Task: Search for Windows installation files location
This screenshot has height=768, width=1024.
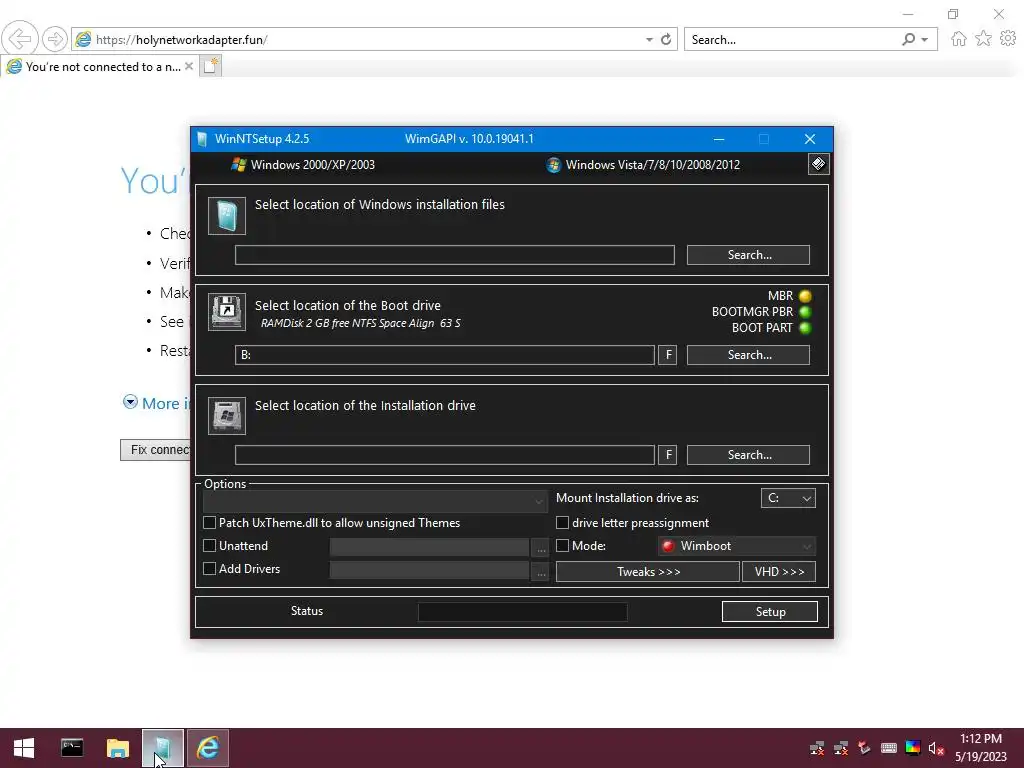Action: pyautogui.click(x=748, y=255)
